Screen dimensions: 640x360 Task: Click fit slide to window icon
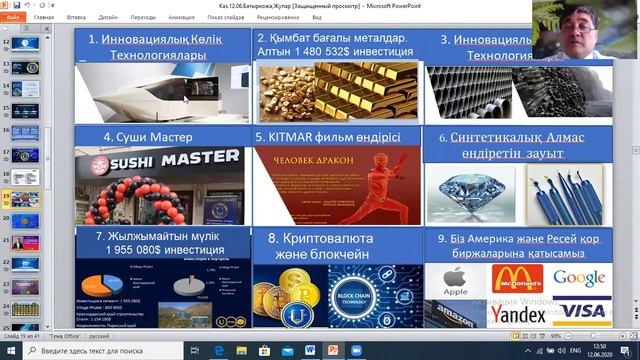click(x=633, y=336)
